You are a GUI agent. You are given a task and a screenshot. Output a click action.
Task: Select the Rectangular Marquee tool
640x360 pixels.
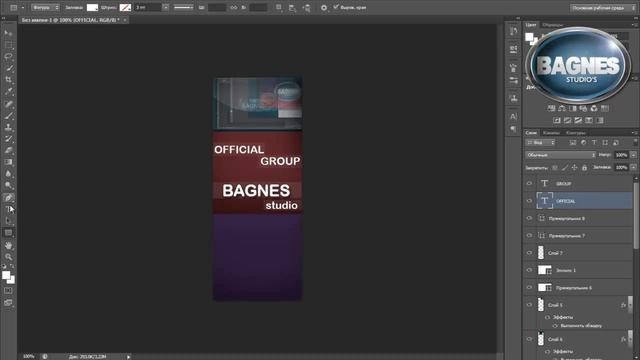point(8,44)
